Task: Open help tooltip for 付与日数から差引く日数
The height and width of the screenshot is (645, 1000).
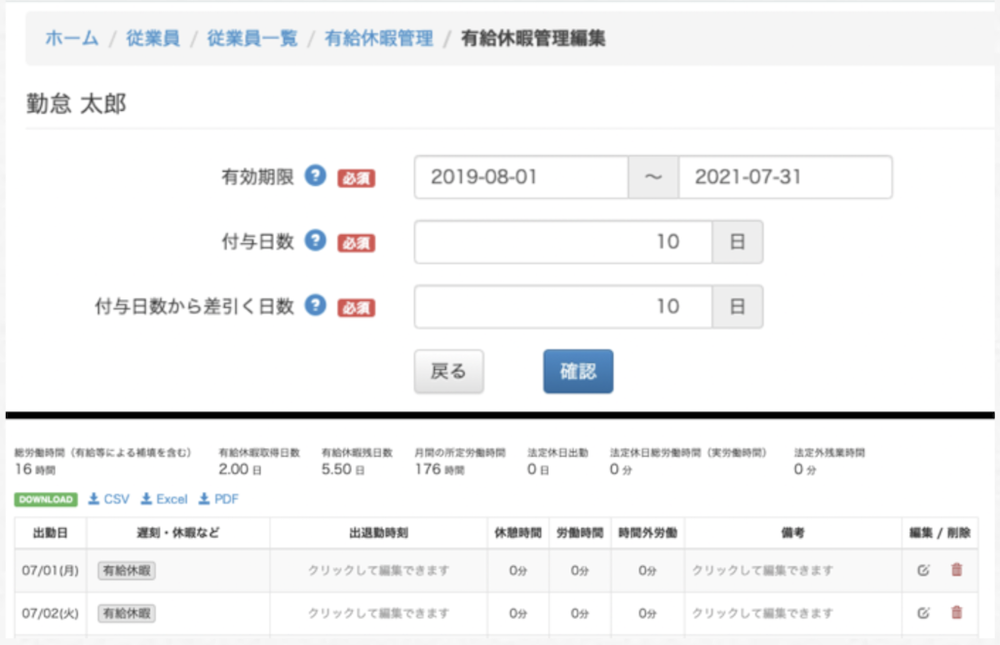Action: tap(316, 306)
